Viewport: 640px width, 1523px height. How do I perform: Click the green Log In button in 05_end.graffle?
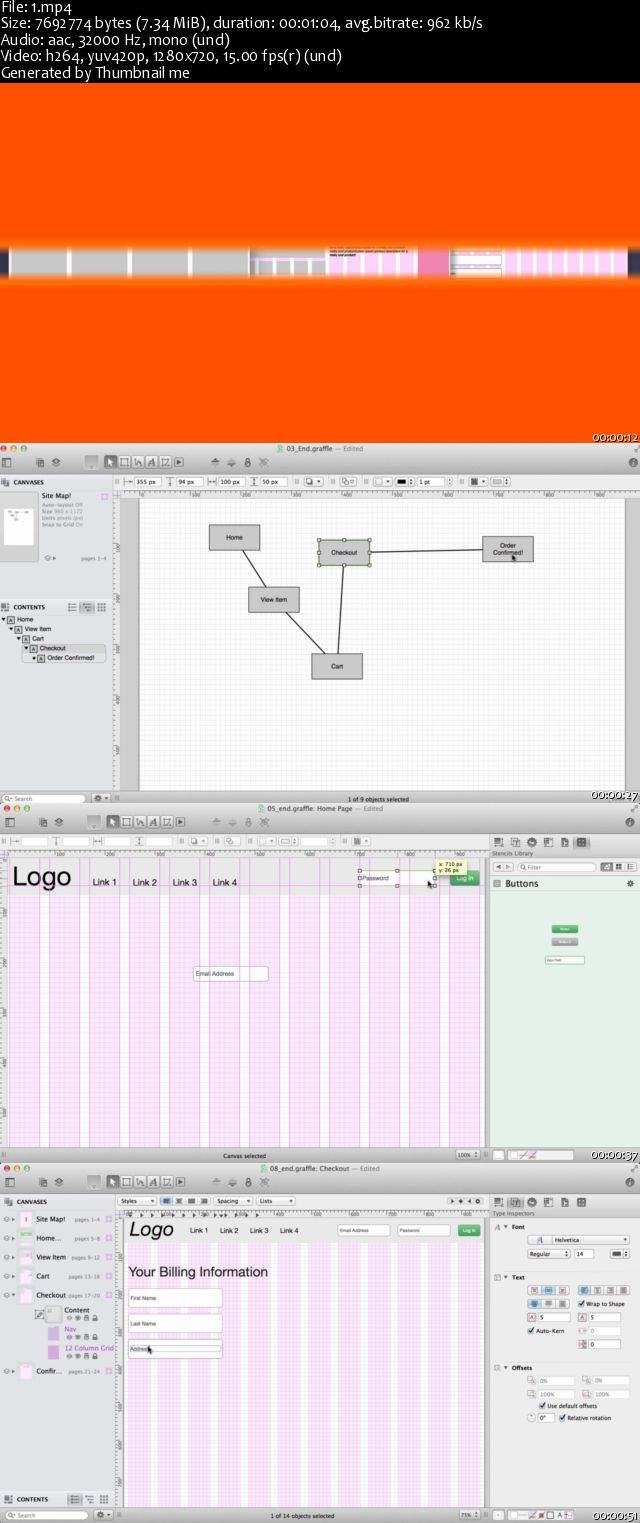coord(465,878)
